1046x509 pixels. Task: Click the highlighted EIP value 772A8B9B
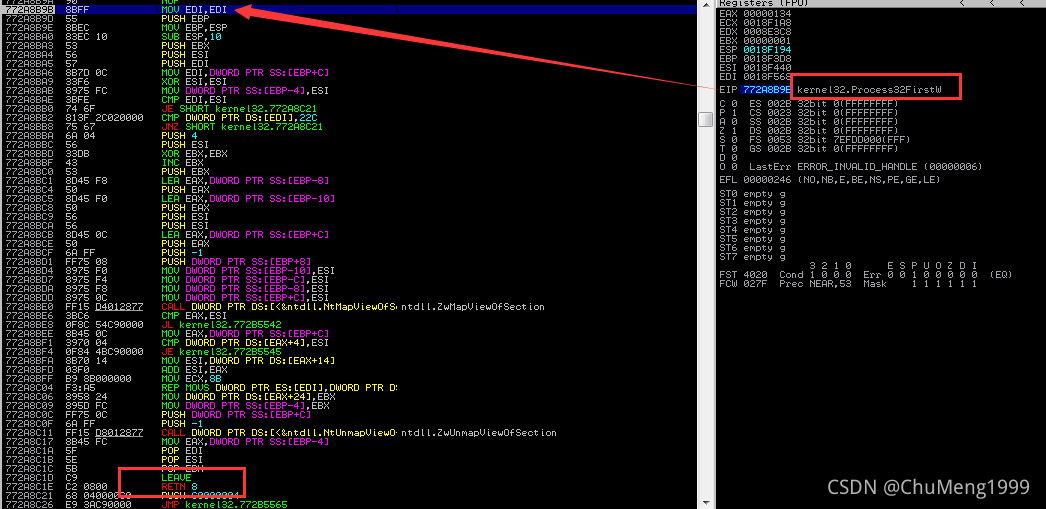765,89
